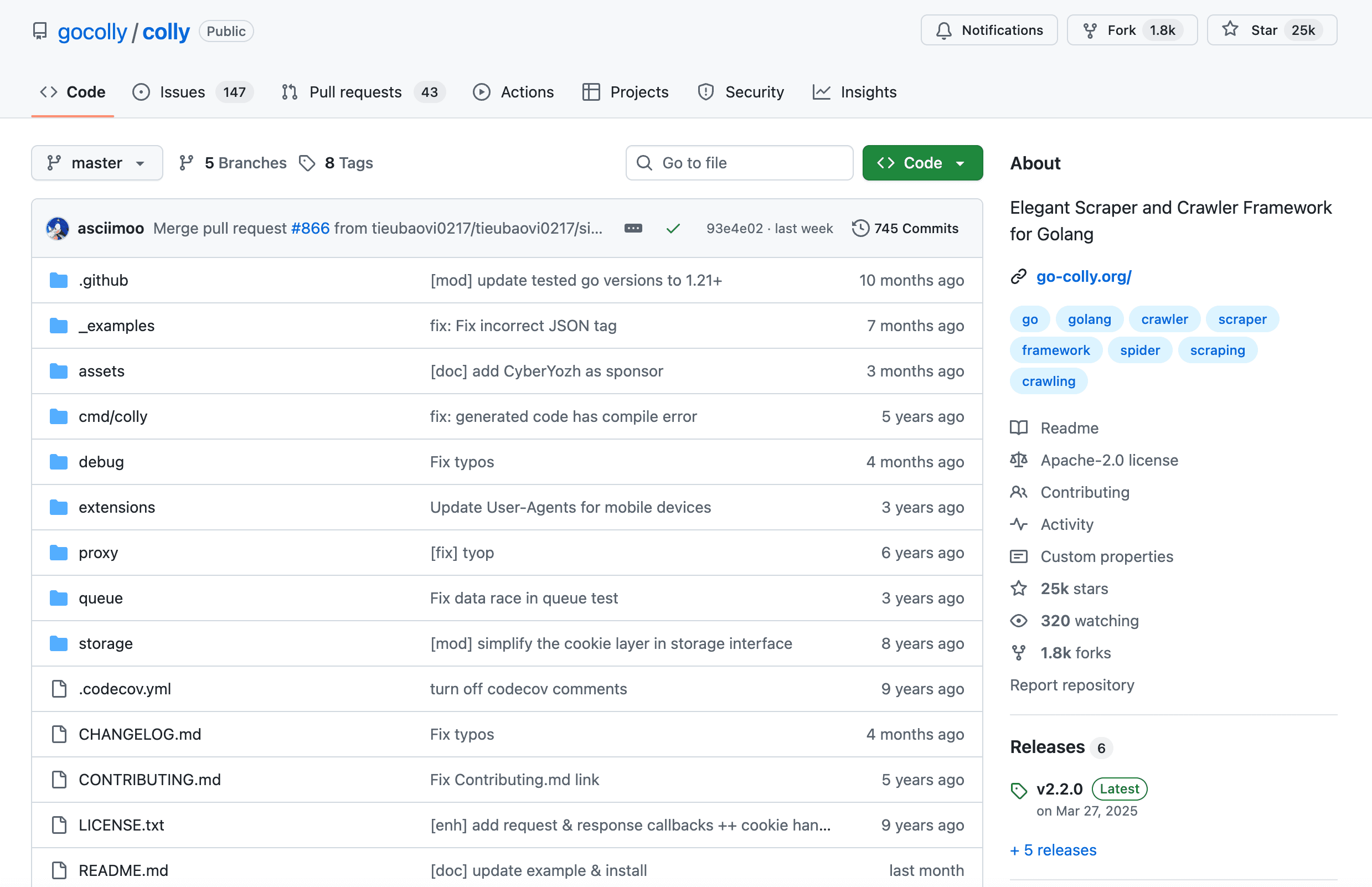
Task: Open the green Code dropdown
Action: coord(921,162)
